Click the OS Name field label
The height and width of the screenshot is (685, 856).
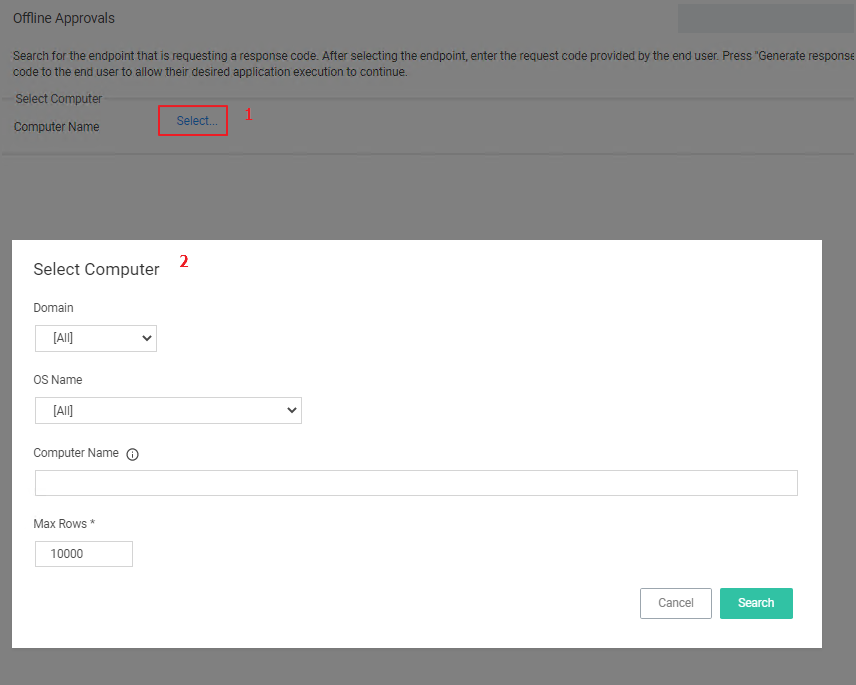coord(58,380)
